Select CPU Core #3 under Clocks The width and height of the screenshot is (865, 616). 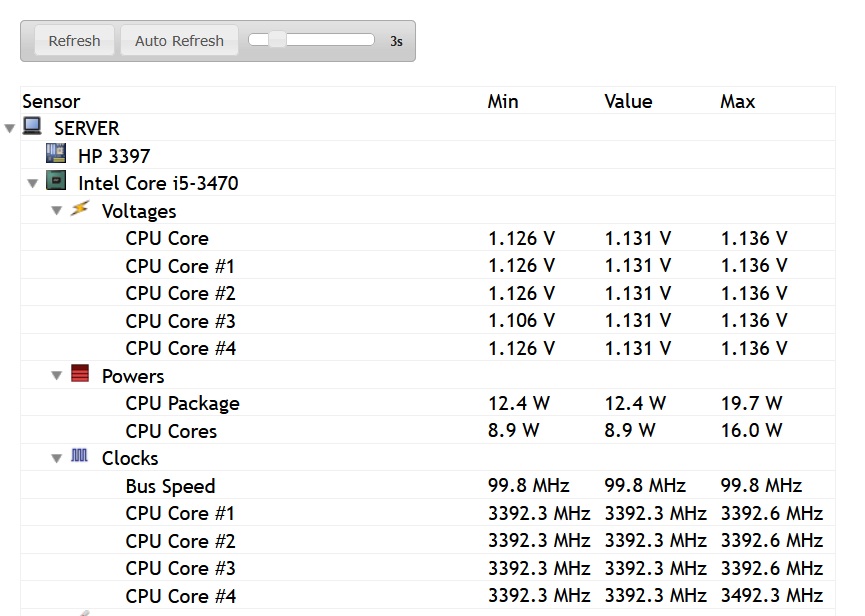(x=428, y=568)
